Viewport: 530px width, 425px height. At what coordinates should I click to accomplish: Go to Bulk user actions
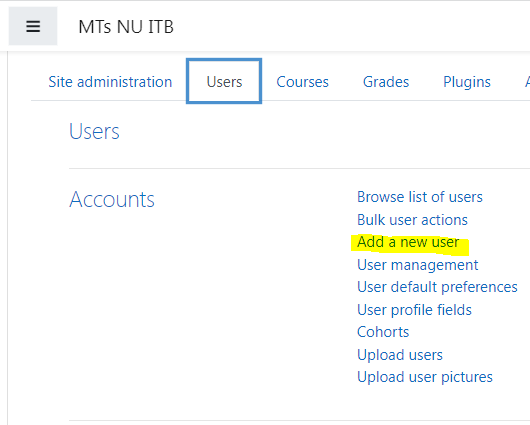[x=412, y=220]
